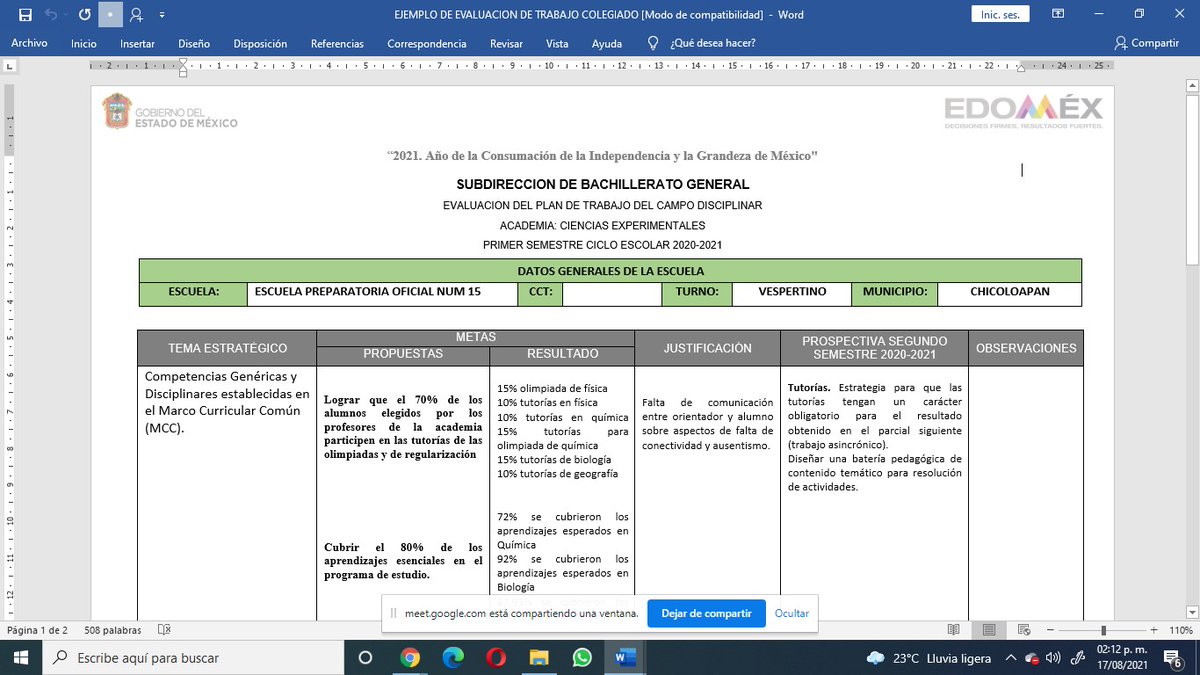The height and width of the screenshot is (675, 1200).
Task: Open the Ayuda ribbon tab
Action: [606, 43]
